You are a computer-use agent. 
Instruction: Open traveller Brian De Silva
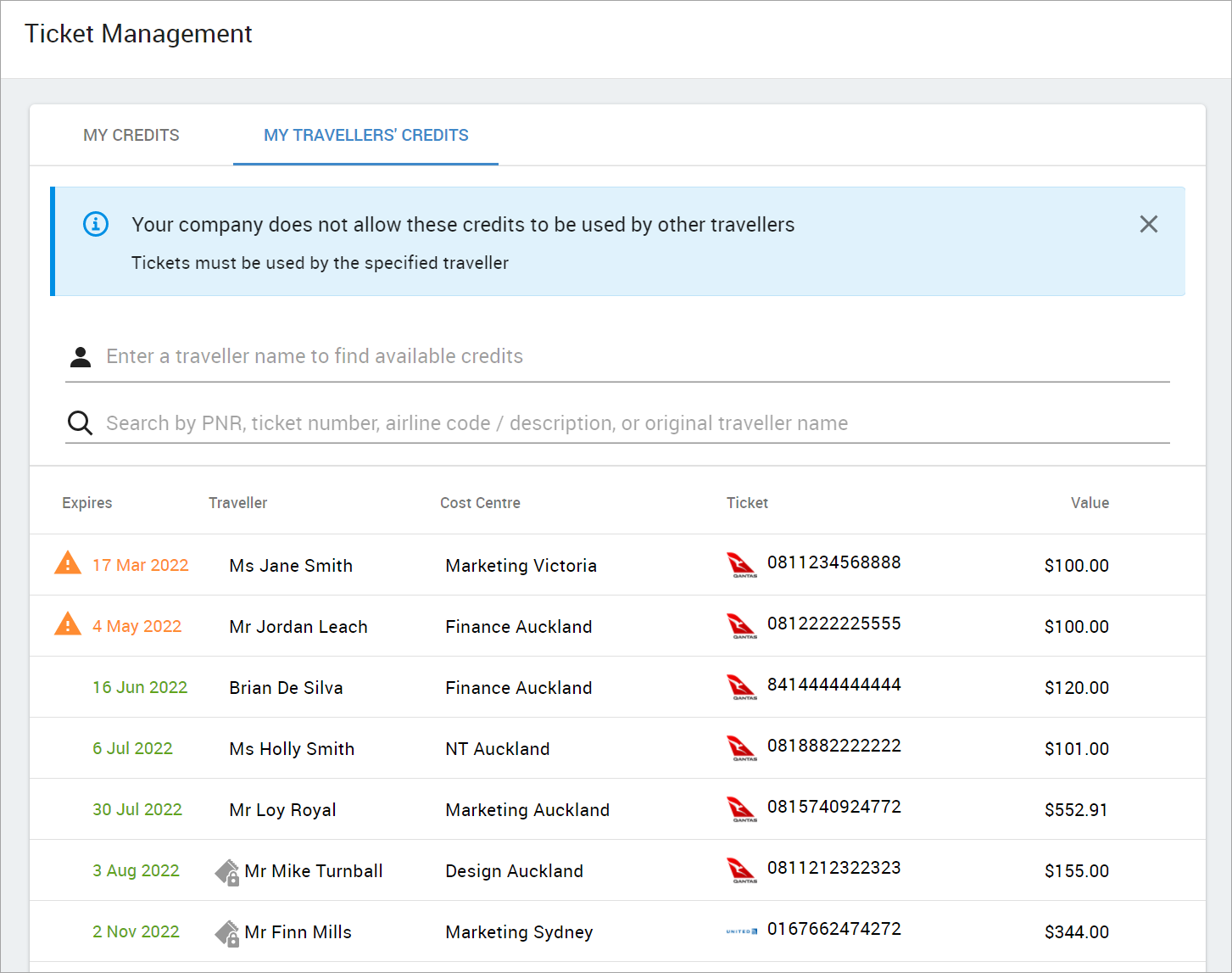click(x=286, y=688)
